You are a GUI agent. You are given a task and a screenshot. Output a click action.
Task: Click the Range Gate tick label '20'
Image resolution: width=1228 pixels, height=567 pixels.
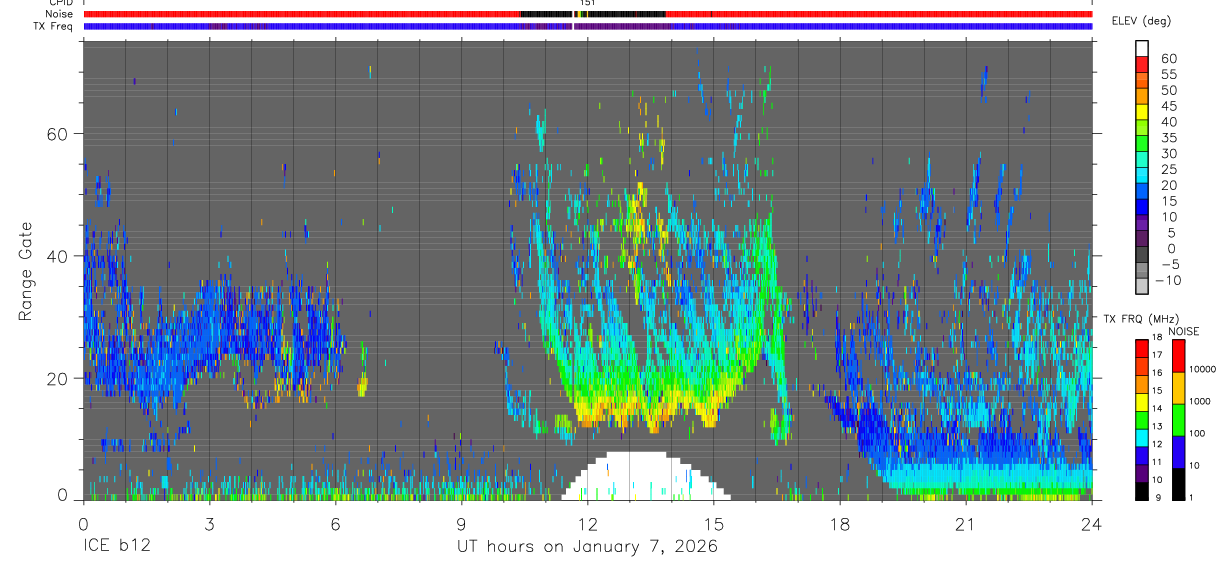click(59, 378)
